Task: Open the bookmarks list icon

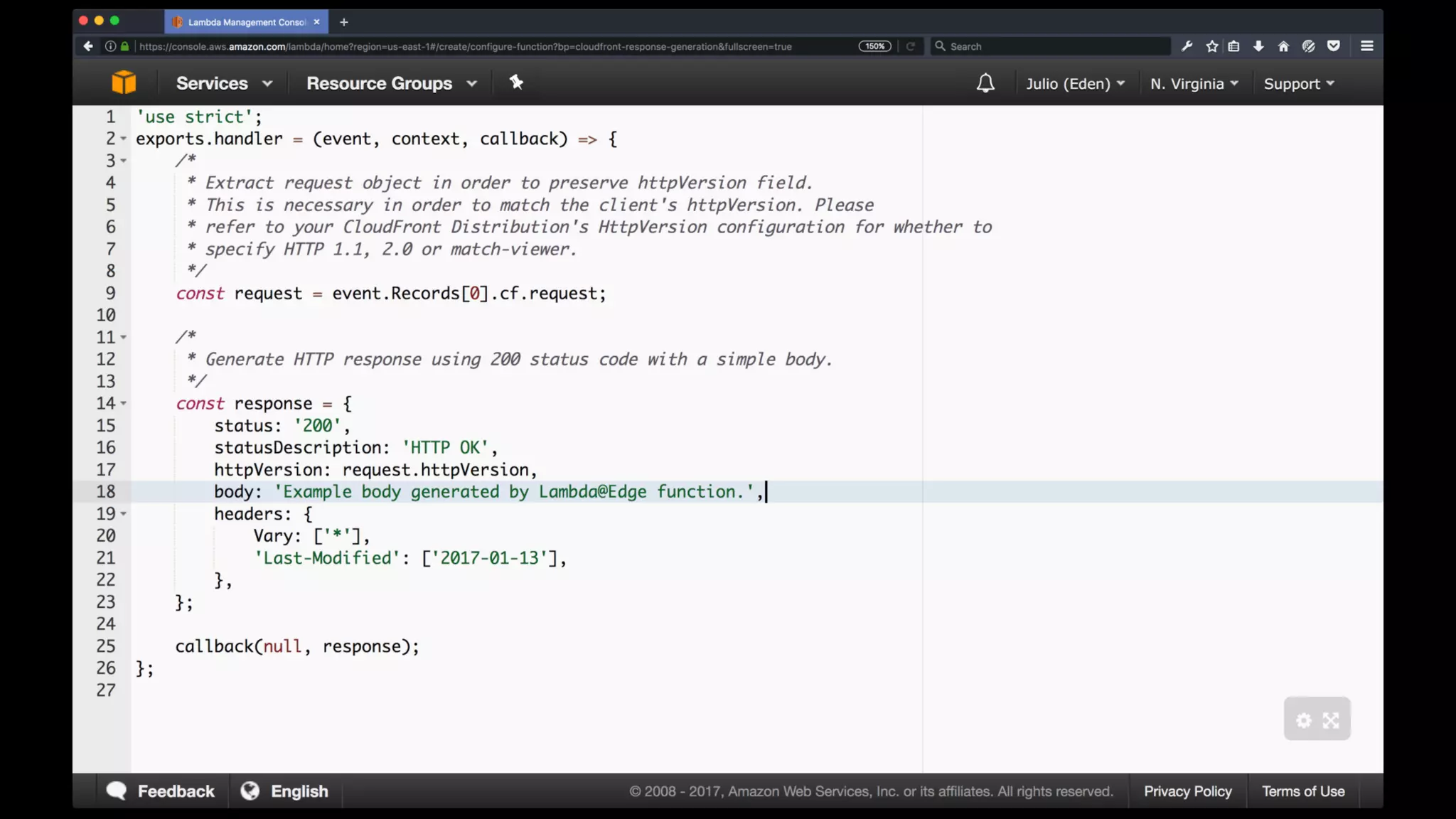Action: click(1234, 46)
